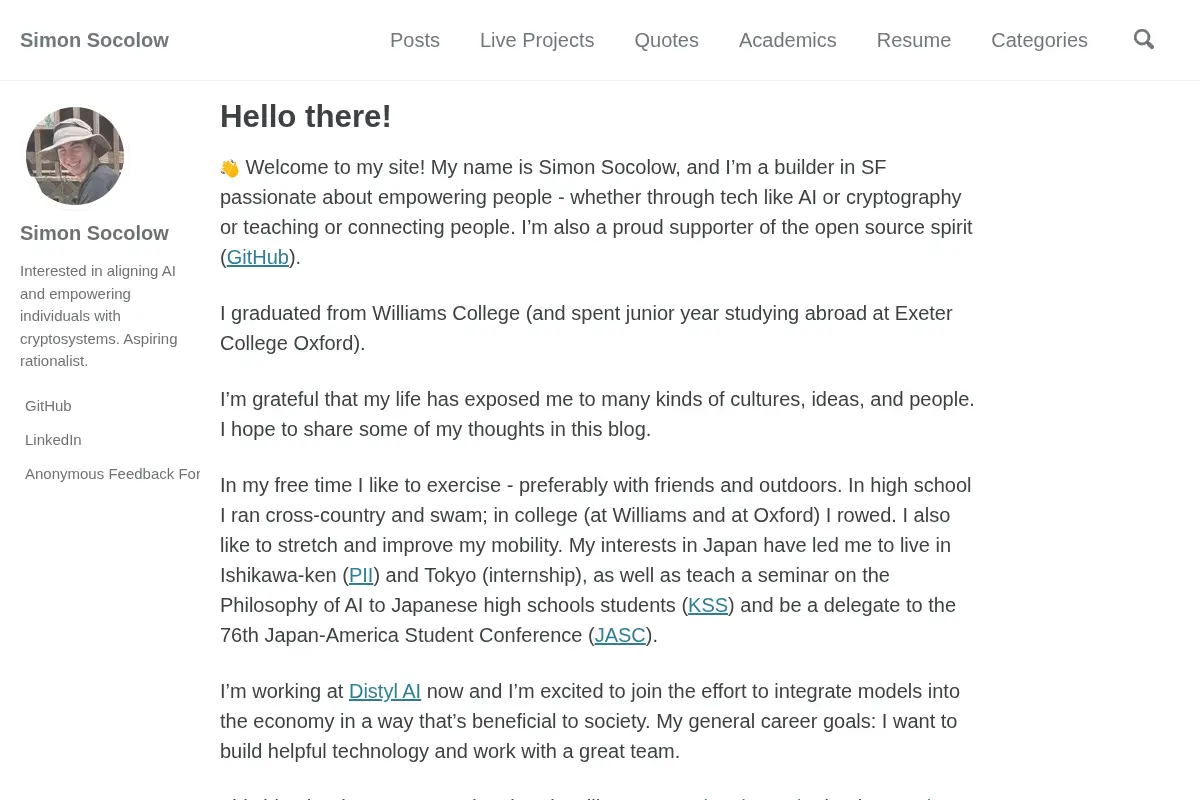Click the Hello there! heading
The image size is (1200, 800).
tap(306, 116)
